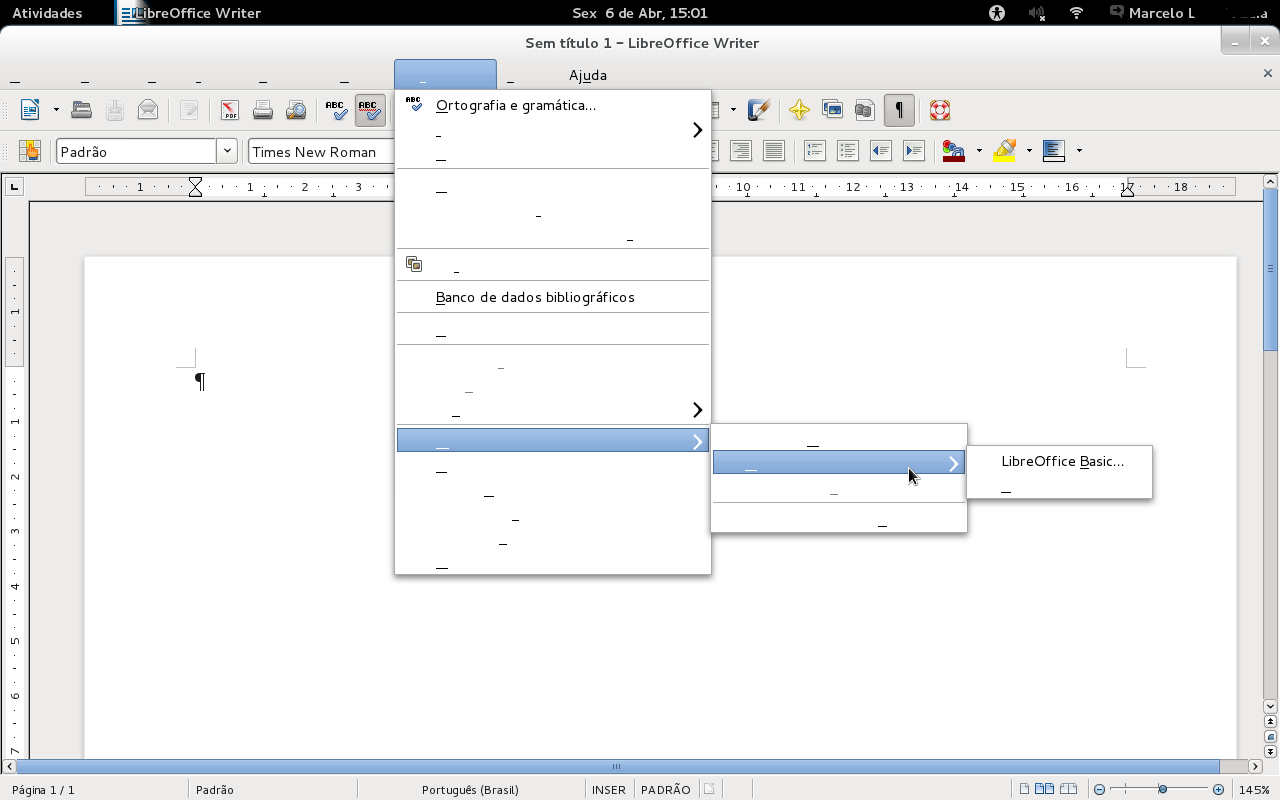
Task: Open the Navigator star icon
Action: click(799, 110)
